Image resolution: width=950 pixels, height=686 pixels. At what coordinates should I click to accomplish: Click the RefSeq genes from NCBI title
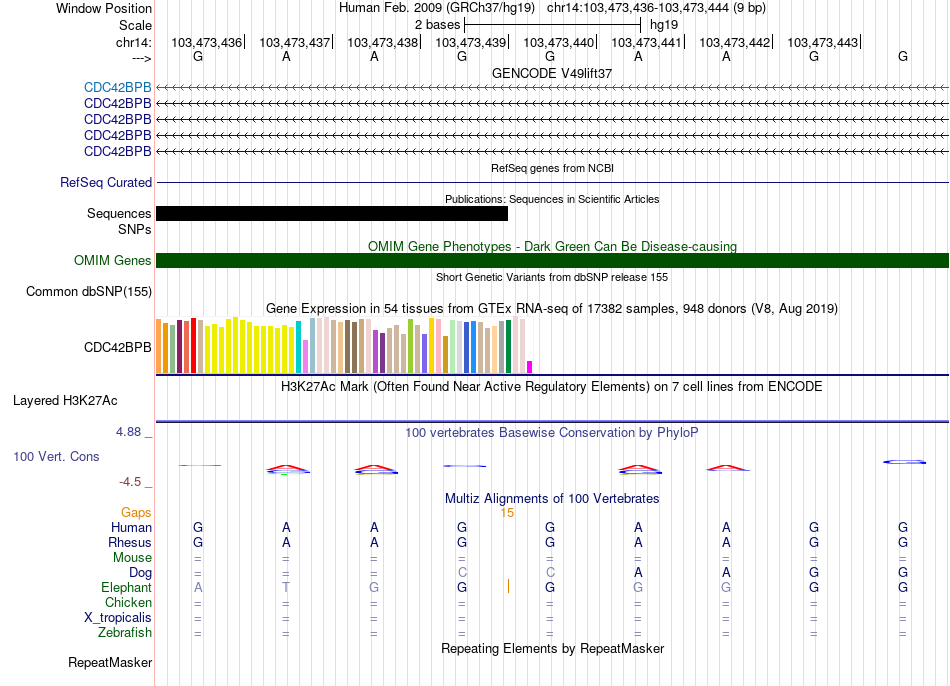coord(553,168)
